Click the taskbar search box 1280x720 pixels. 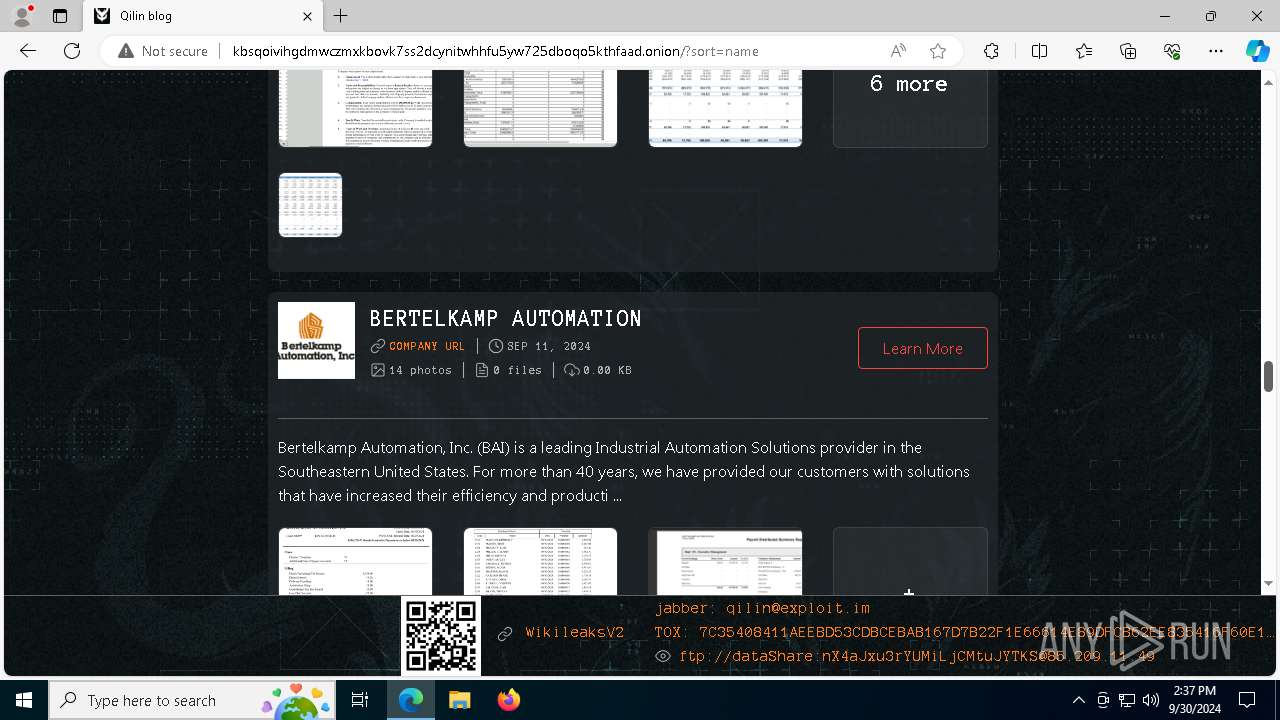tap(192, 700)
